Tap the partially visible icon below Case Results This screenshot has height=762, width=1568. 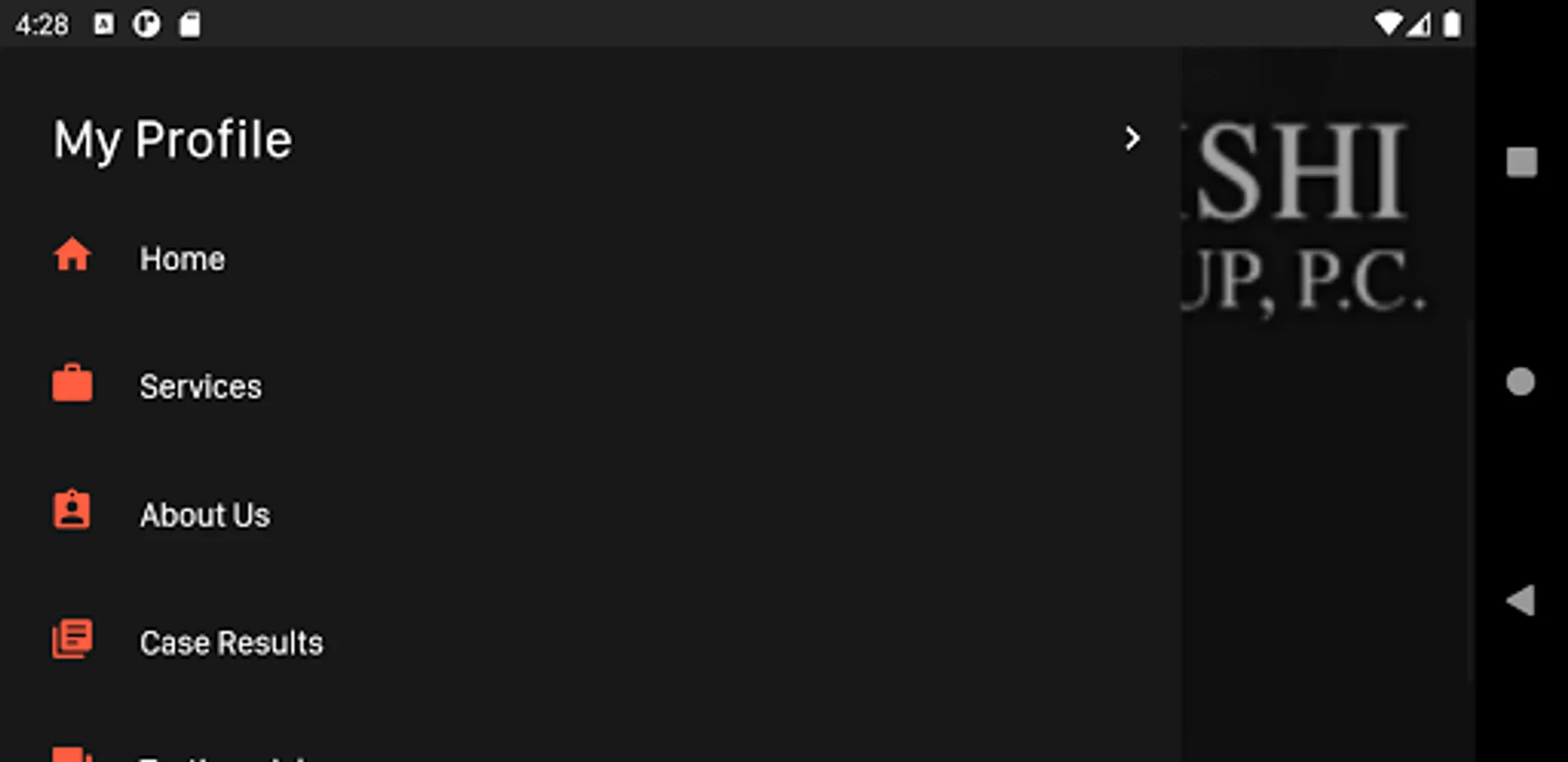[x=72, y=754]
